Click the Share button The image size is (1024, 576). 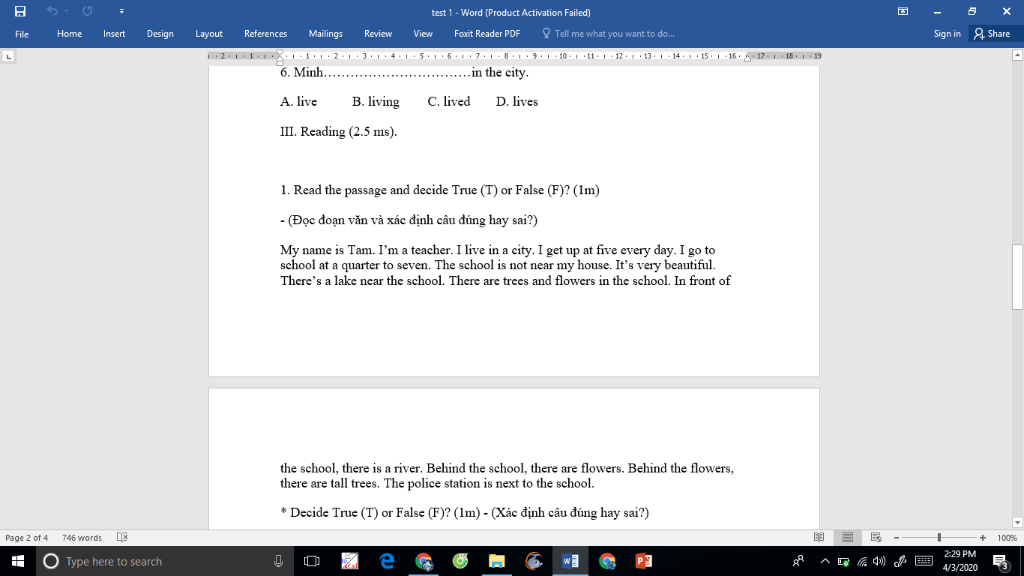pos(992,34)
